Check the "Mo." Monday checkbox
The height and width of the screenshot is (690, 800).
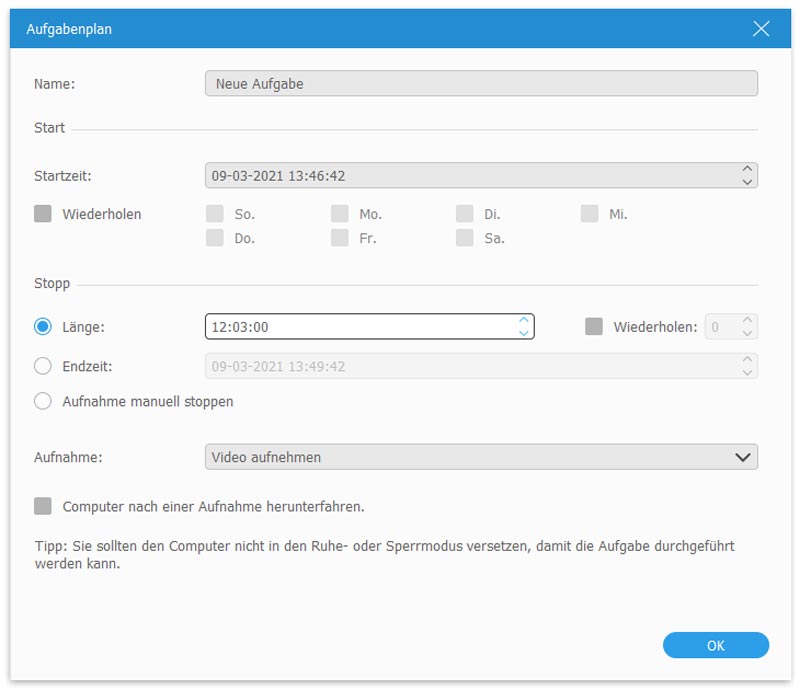[338, 213]
